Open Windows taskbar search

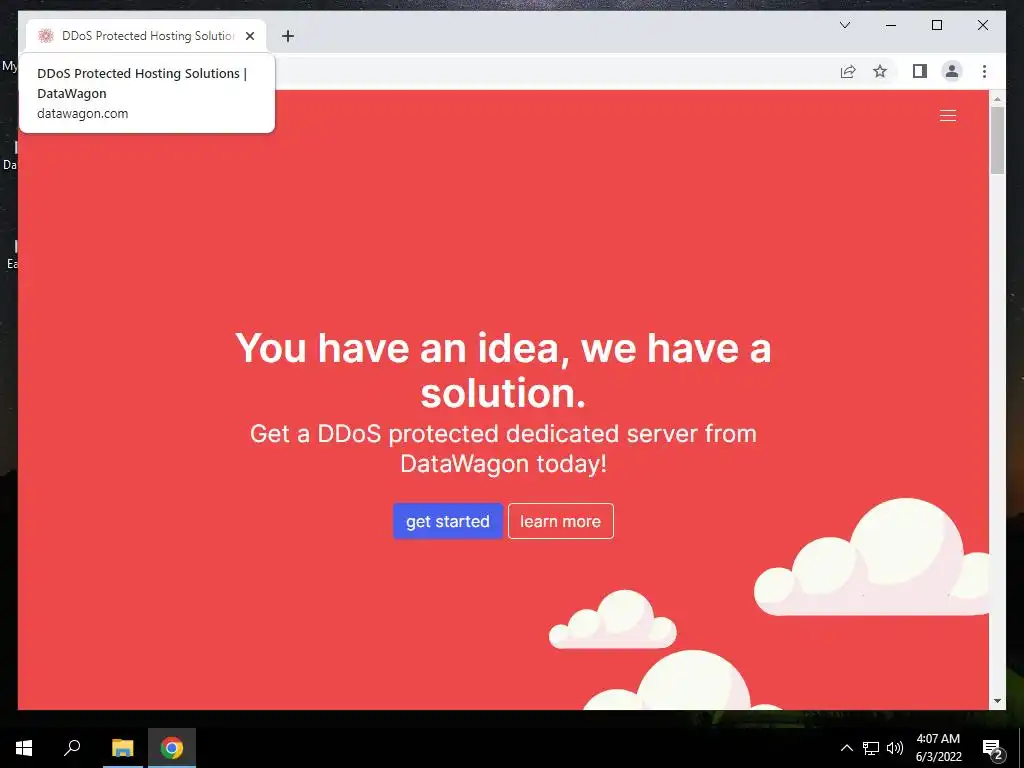click(72, 748)
